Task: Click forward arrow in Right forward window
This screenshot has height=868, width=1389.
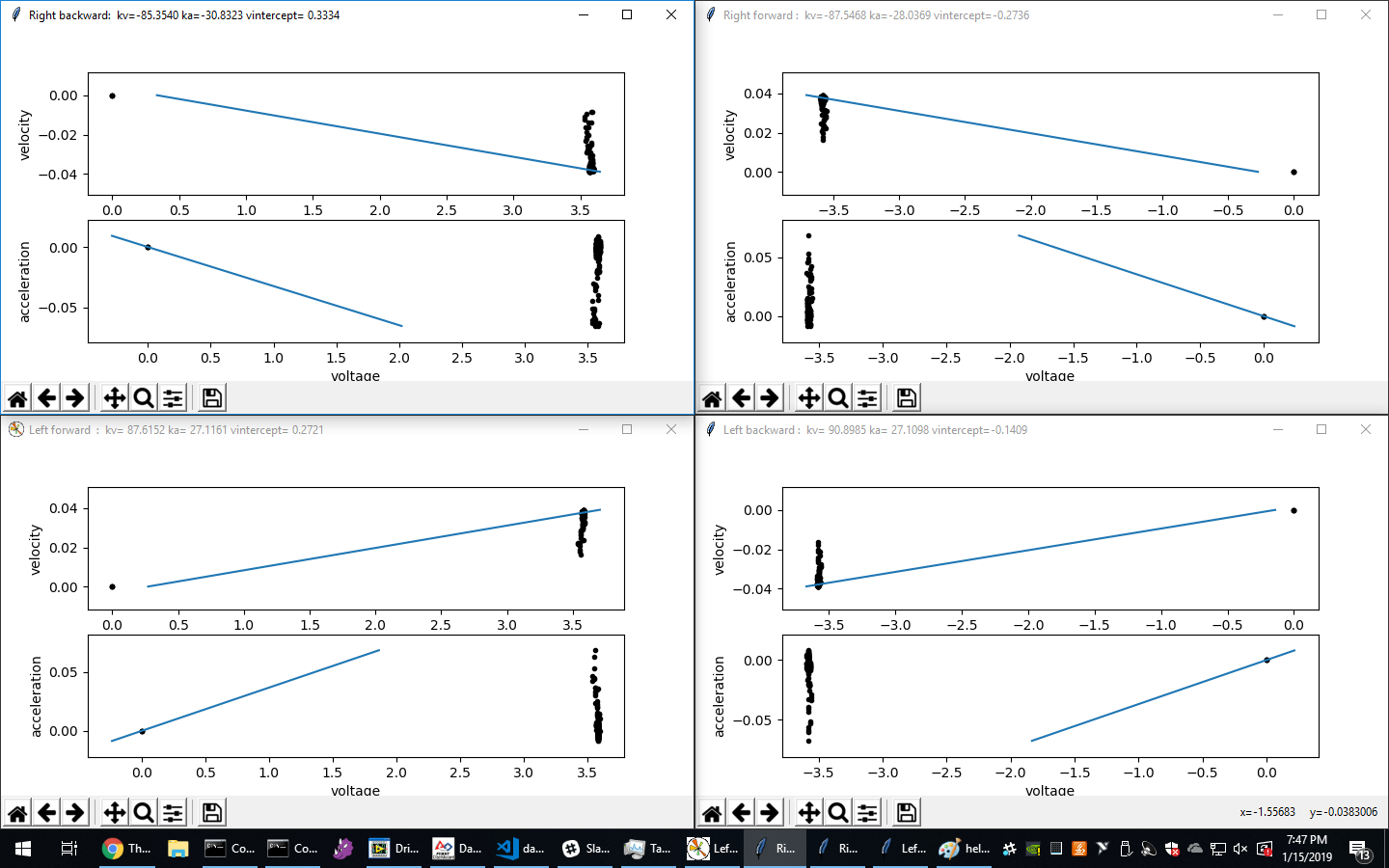Action: 770,398
